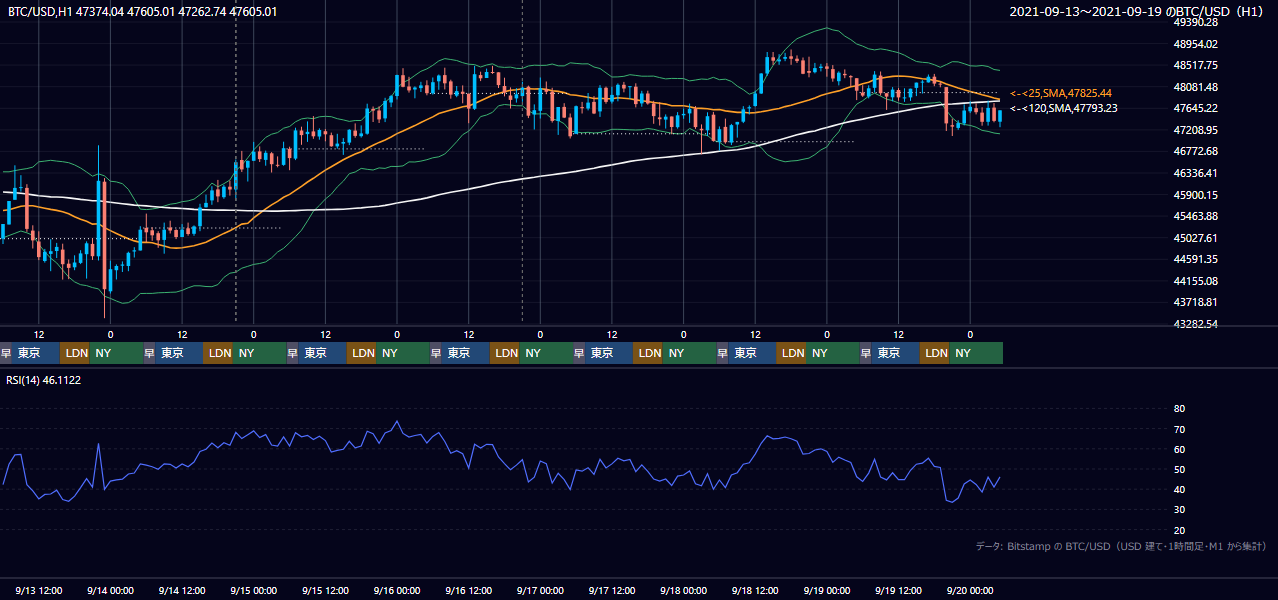Click RSI scale level 60
The width and height of the screenshot is (1278, 600).
pyautogui.click(x=1179, y=449)
